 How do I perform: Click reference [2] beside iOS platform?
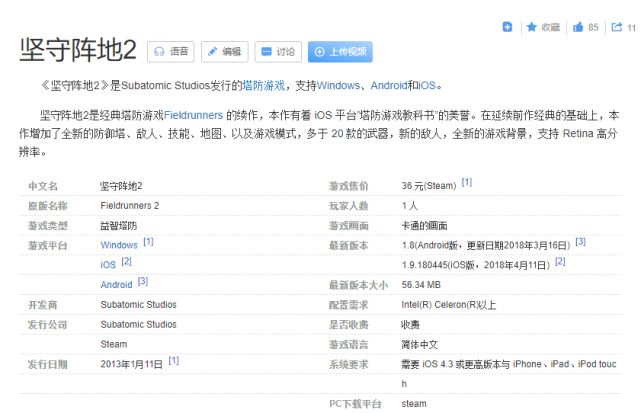tap(126, 261)
